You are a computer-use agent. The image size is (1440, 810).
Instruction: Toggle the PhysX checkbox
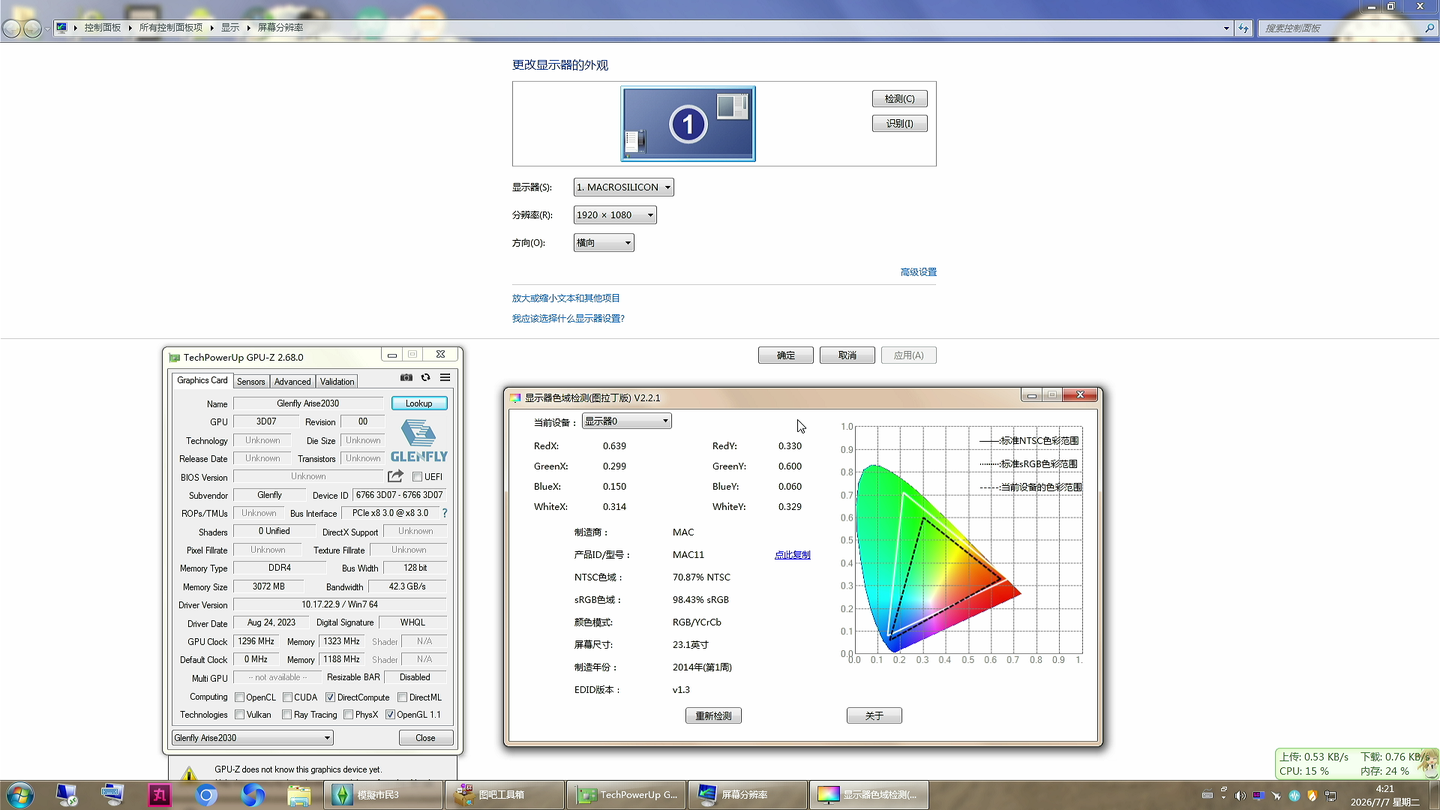tap(347, 715)
